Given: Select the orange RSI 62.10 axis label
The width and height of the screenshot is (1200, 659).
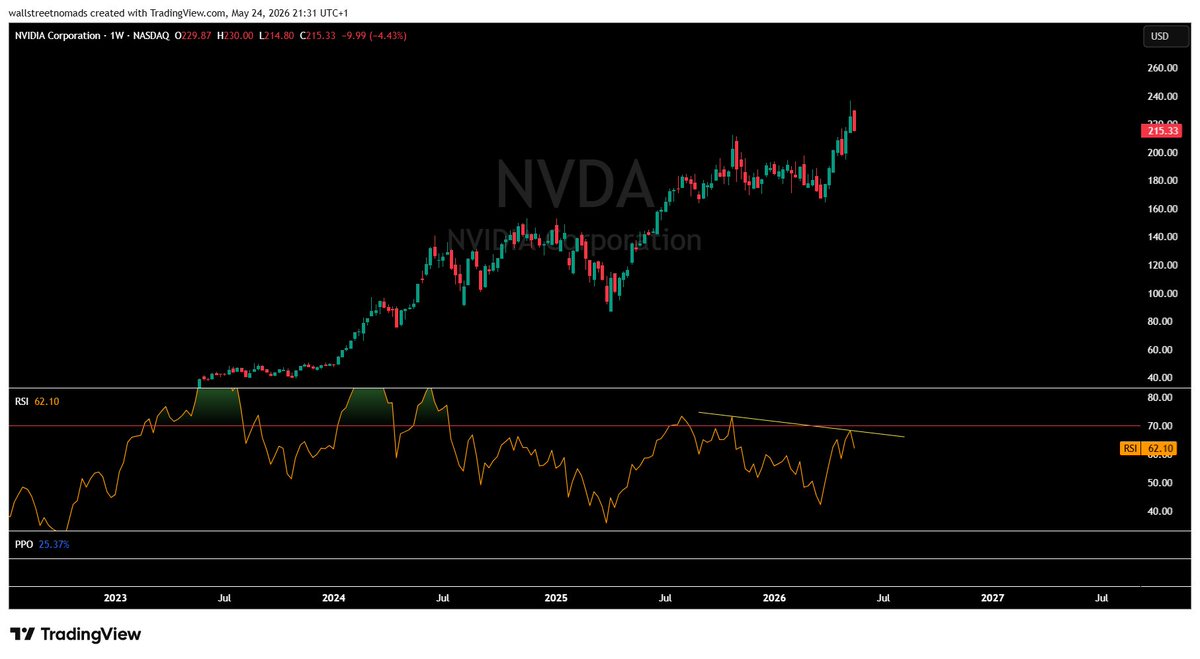Looking at the screenshot, I should pos(1150,449).
